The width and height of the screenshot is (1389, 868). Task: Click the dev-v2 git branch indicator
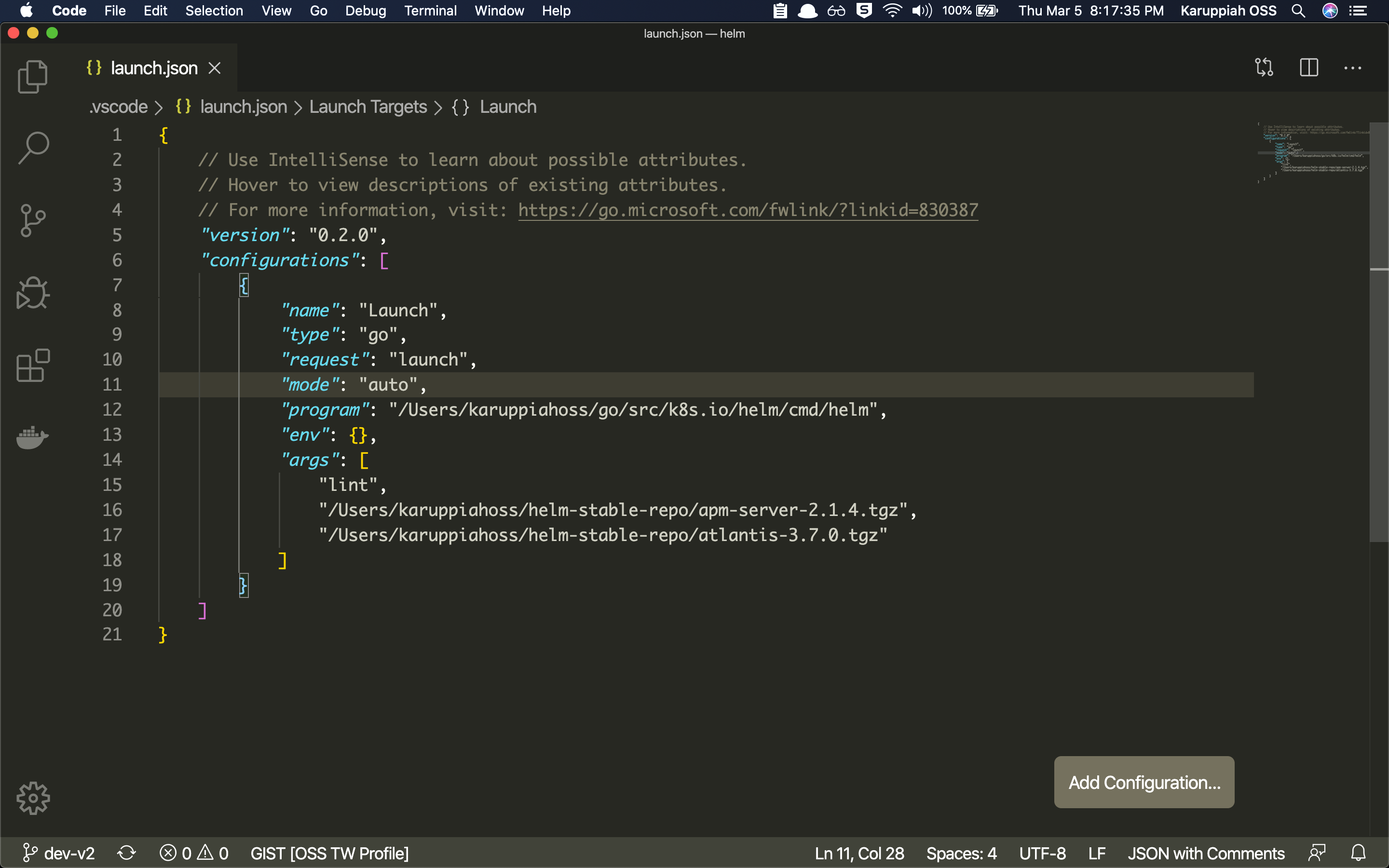[x=58, y=853]
